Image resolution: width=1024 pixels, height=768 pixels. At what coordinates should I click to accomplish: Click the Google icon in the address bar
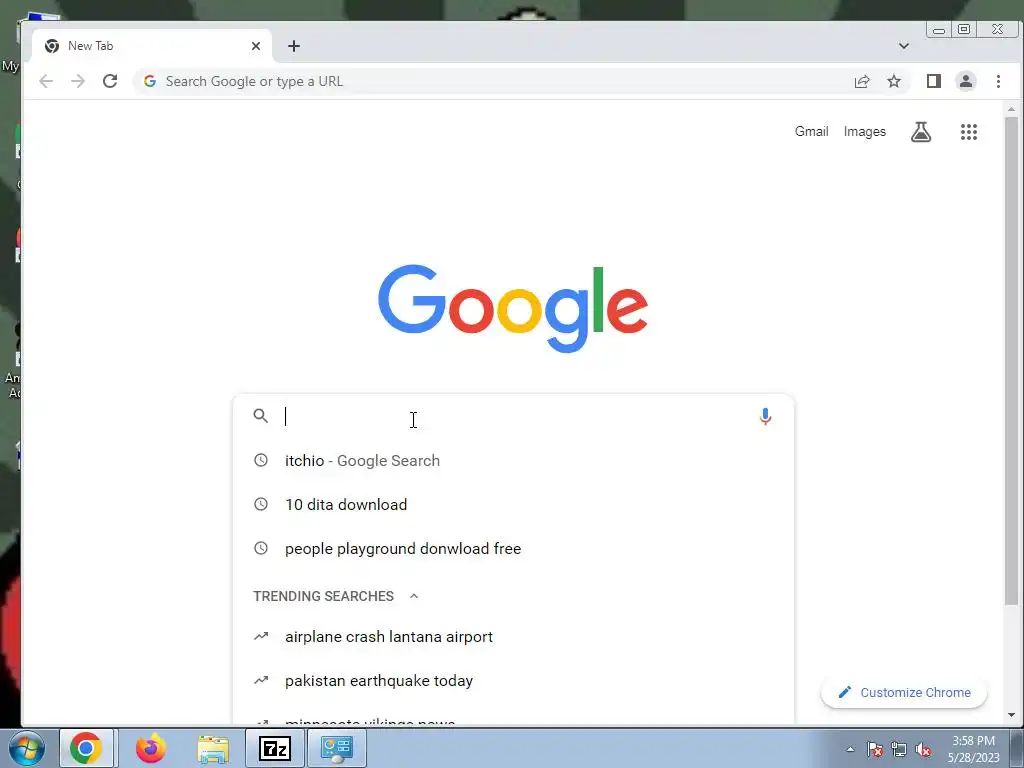pyautogui.click(x=150, y=81)
